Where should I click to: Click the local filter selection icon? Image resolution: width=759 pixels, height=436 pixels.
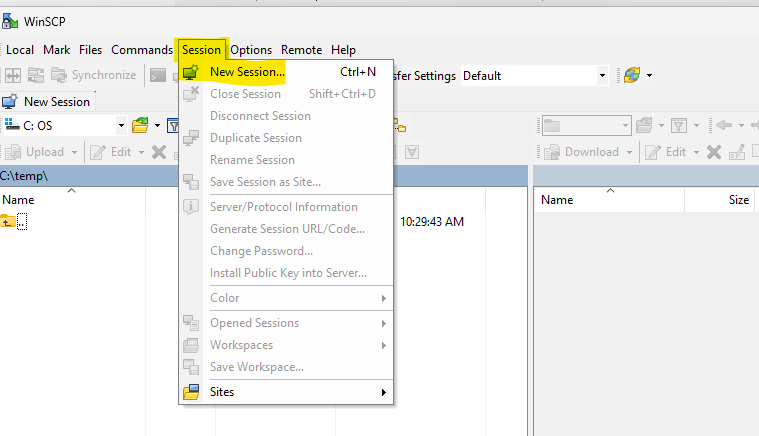(x=412, y=152)
